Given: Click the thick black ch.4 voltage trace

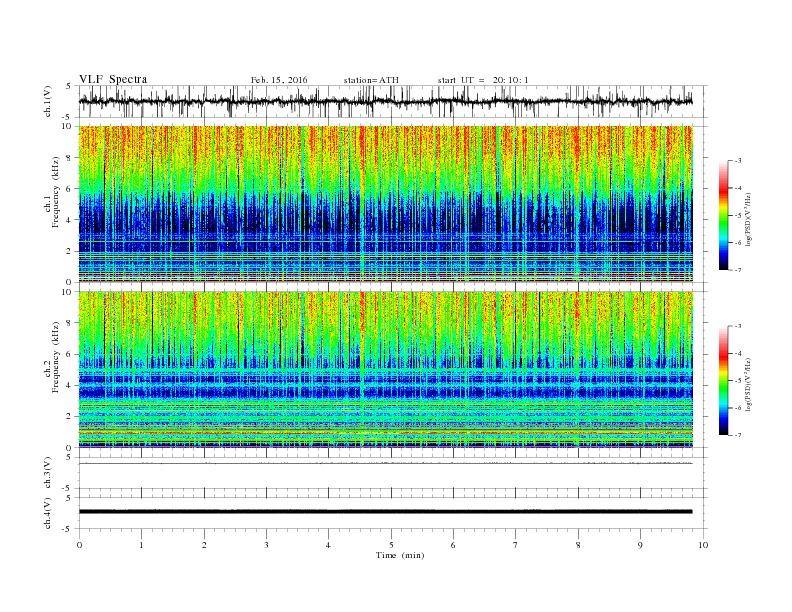Looking at the screenshot, I should (x=386, y=512).
